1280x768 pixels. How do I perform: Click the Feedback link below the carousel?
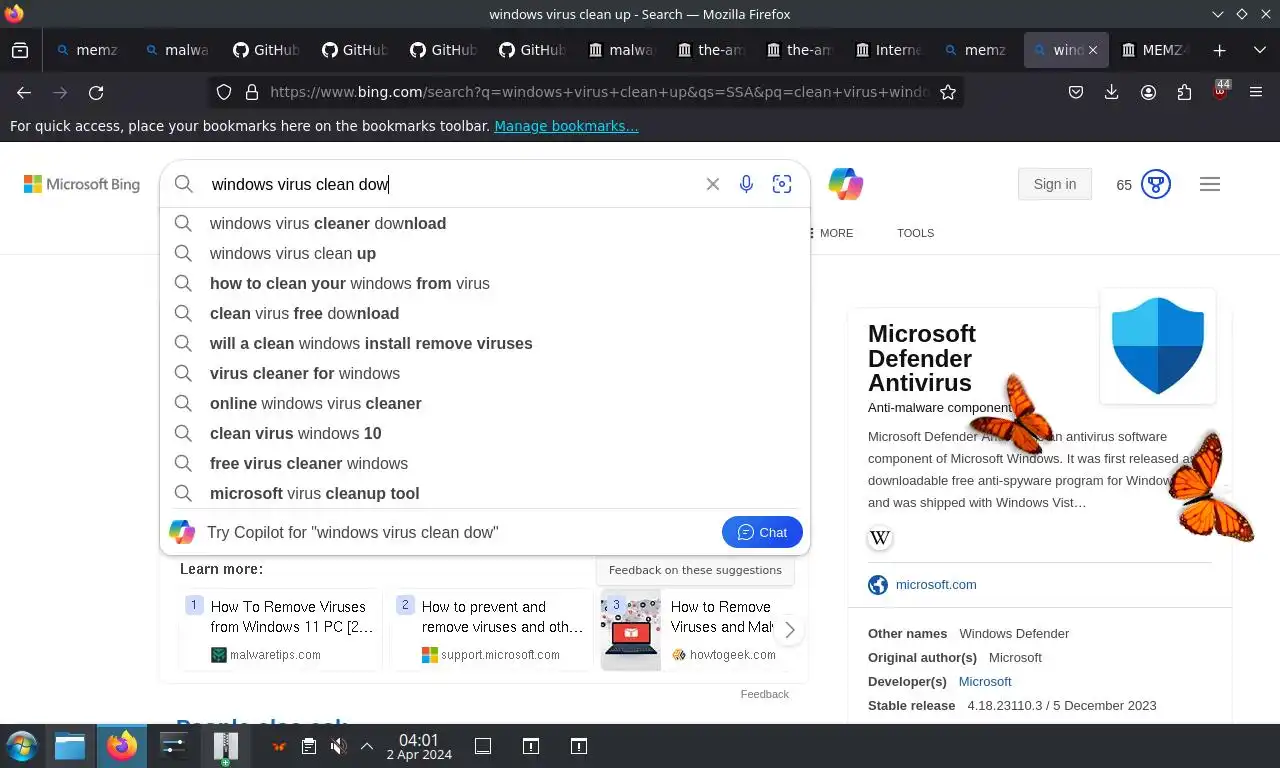765,694
